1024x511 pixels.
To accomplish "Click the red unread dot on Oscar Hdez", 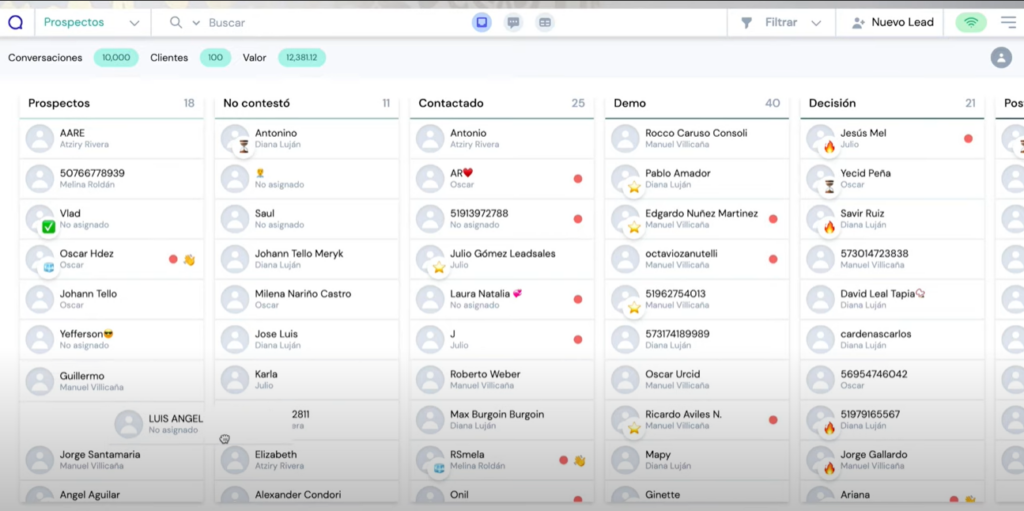I will pyautogui.click(x=173, y=259).
